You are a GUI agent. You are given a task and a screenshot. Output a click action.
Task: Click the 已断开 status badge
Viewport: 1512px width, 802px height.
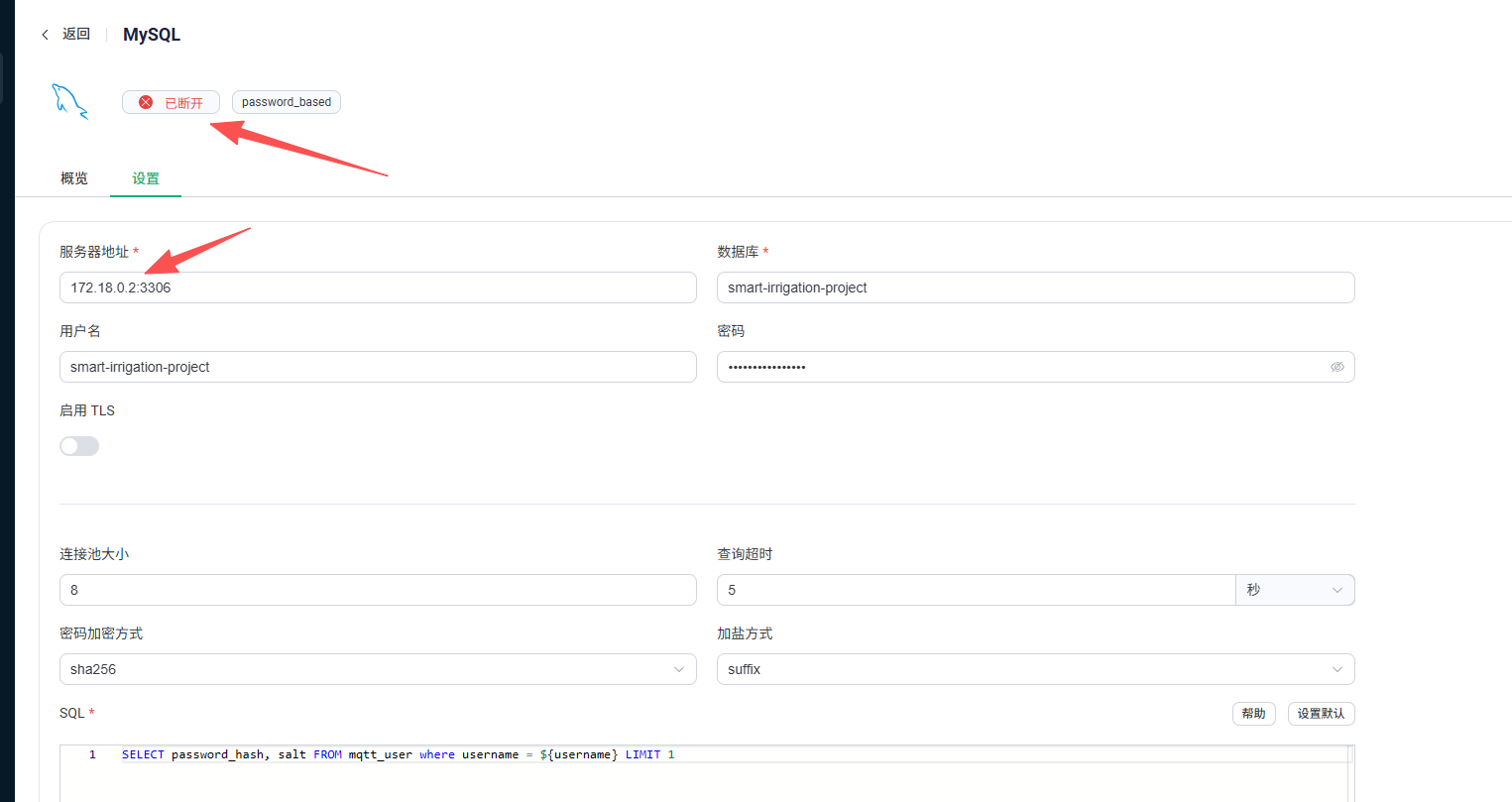(x=171, y=102)
